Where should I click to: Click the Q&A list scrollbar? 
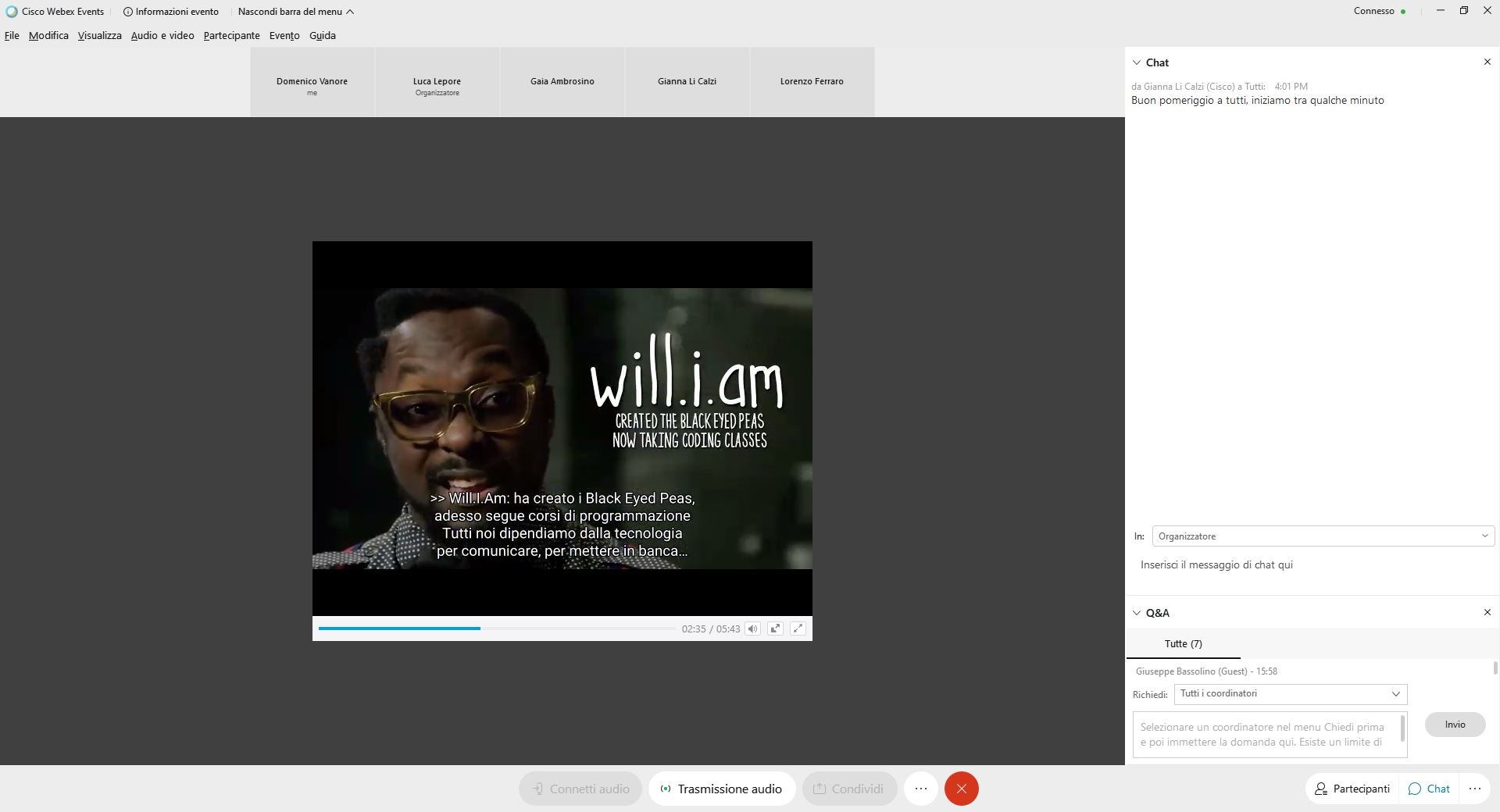pos(1495,668)
